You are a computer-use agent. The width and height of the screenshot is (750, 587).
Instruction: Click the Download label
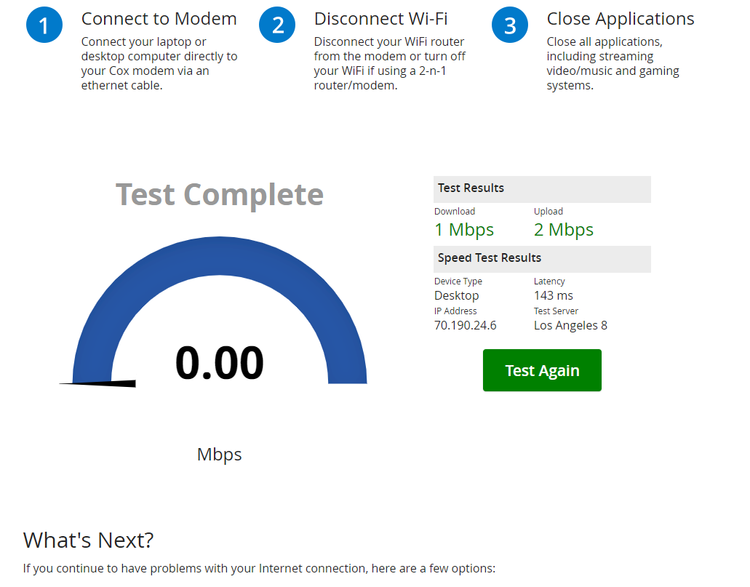[454, 211]
